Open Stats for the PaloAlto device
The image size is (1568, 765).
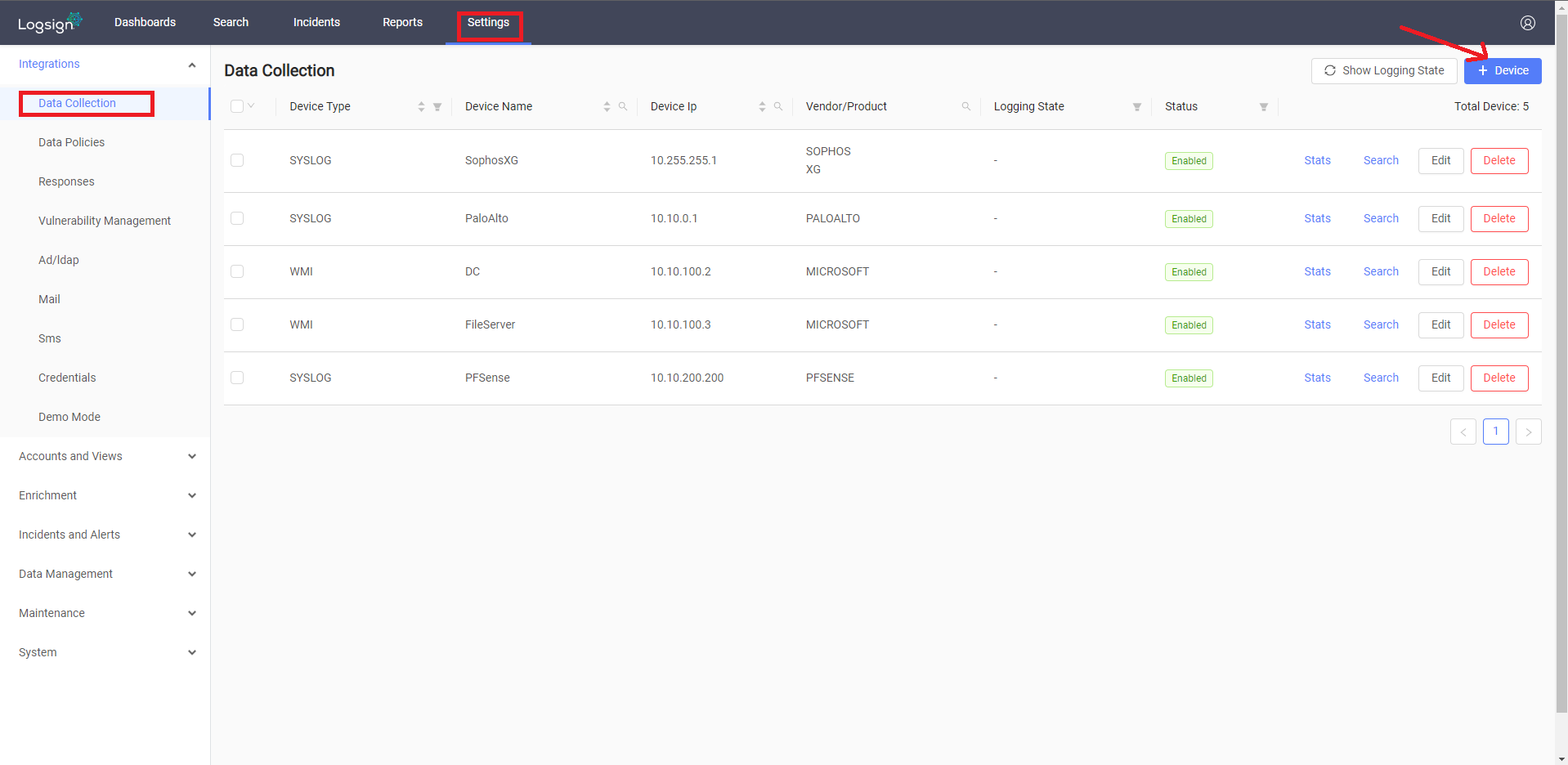1317,218
